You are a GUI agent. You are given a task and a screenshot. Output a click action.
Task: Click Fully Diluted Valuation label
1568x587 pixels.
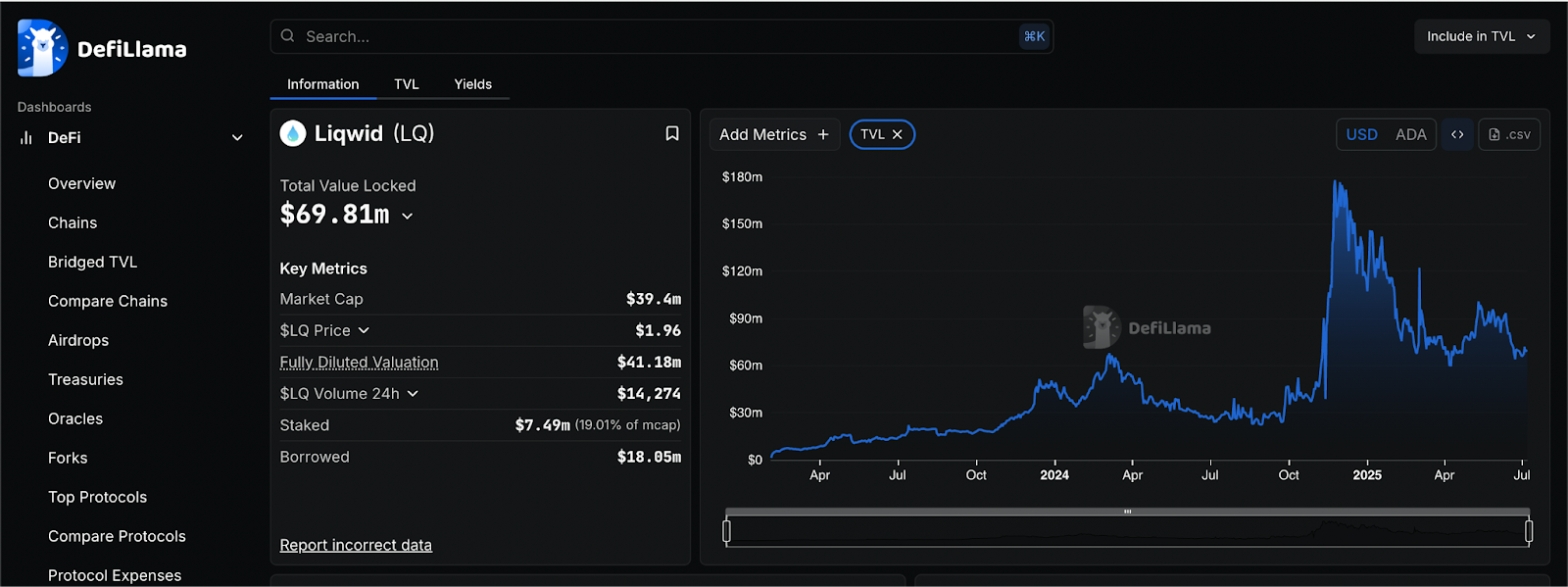[359, 362]
